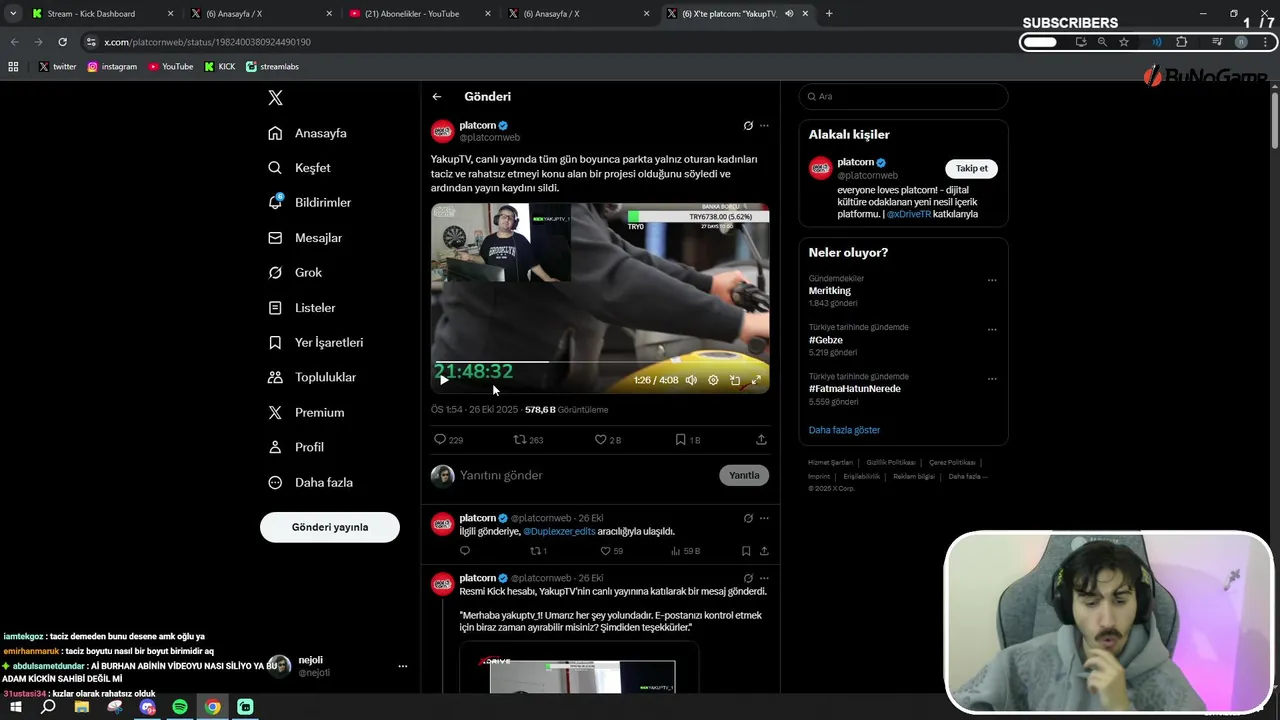Open the streamlabs bookmark
This screenshot has width=1280, height=720.
272,67
